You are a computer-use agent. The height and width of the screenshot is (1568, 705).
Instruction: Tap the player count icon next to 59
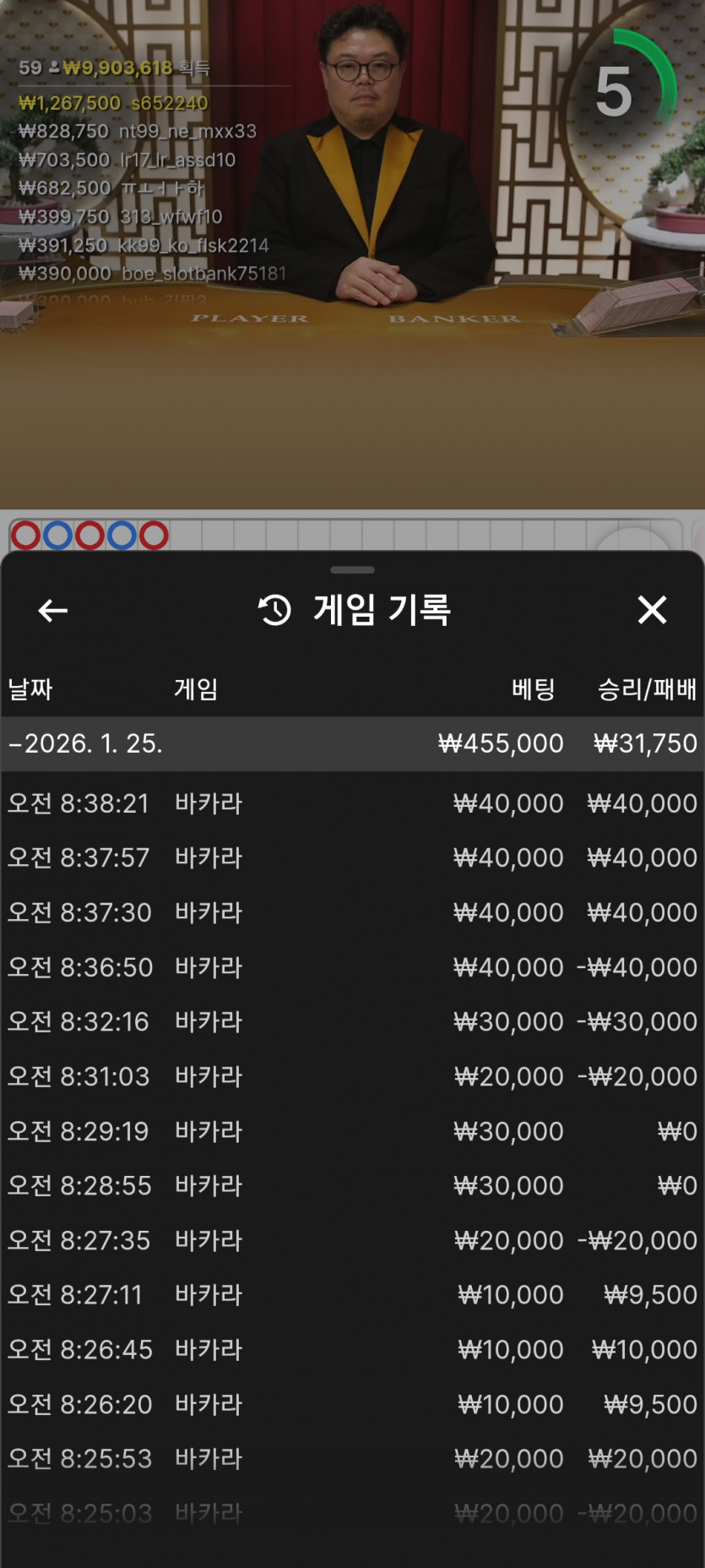tap(54, 68)
